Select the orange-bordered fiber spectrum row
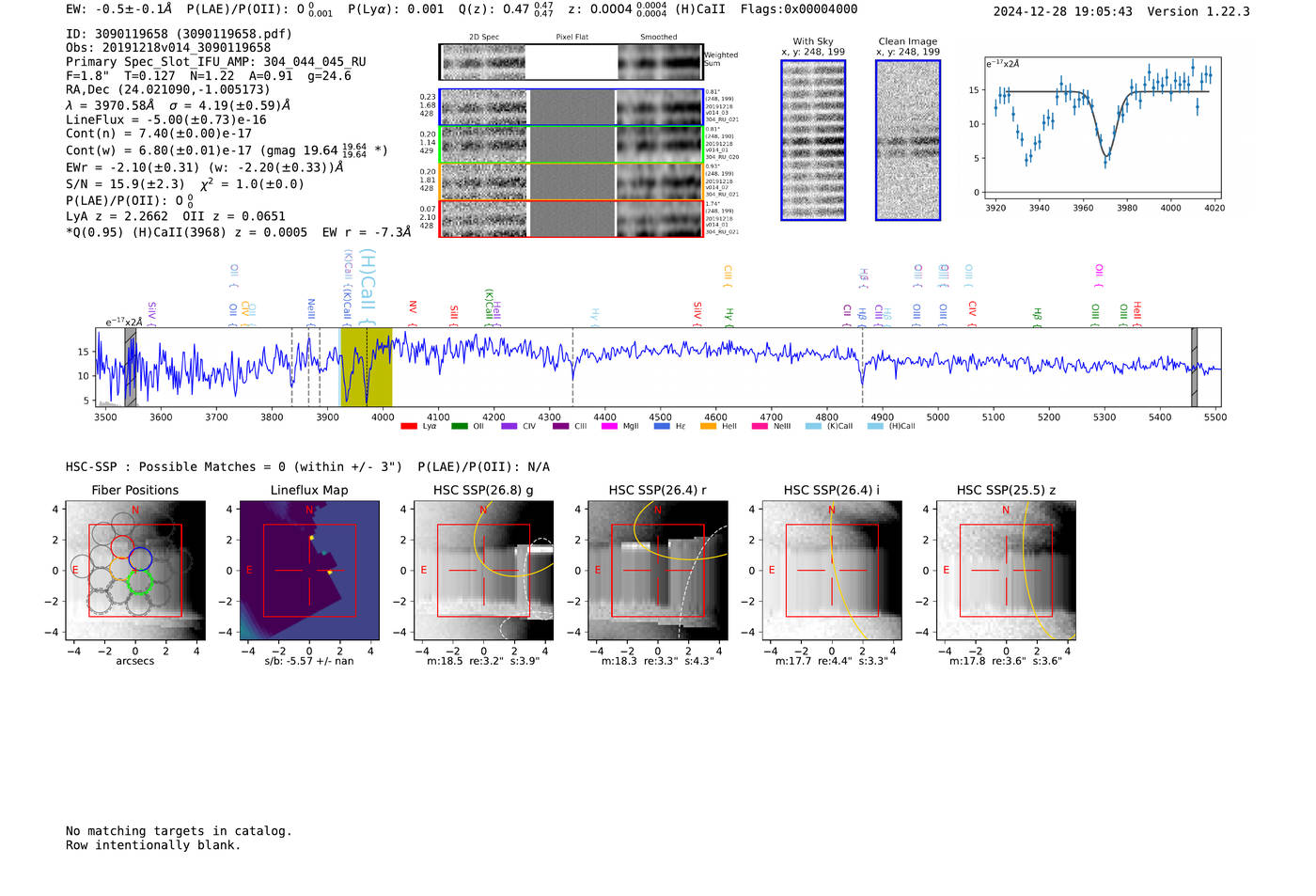 571,181
